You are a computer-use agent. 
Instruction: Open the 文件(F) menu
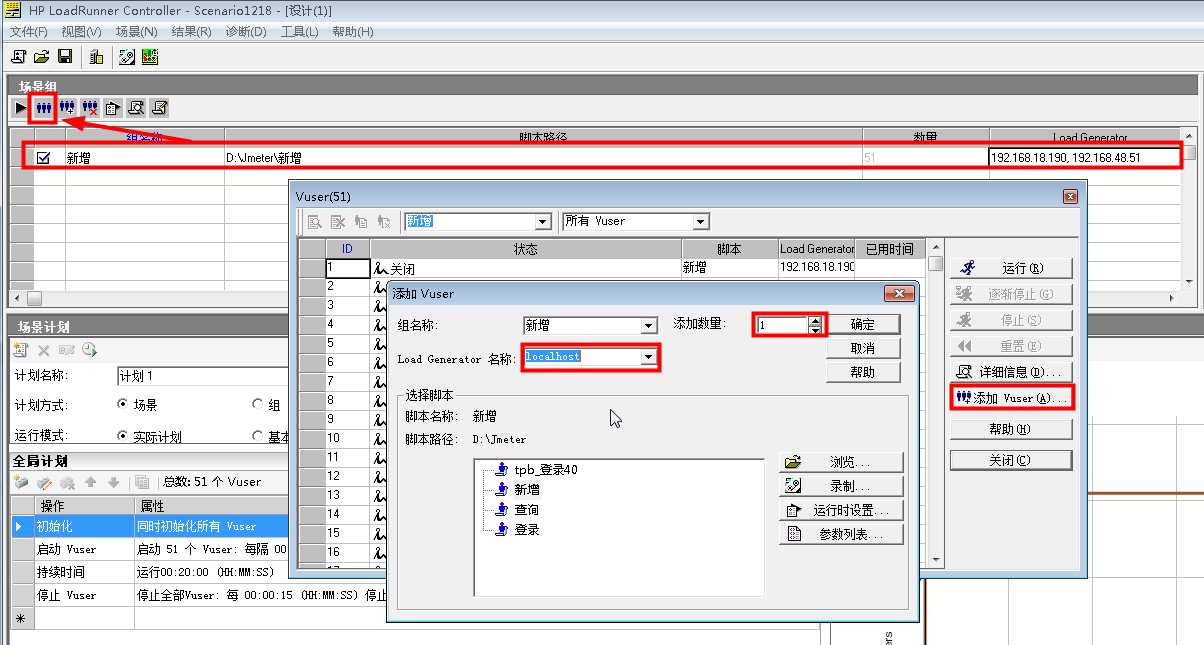click(x=28, y=32)
